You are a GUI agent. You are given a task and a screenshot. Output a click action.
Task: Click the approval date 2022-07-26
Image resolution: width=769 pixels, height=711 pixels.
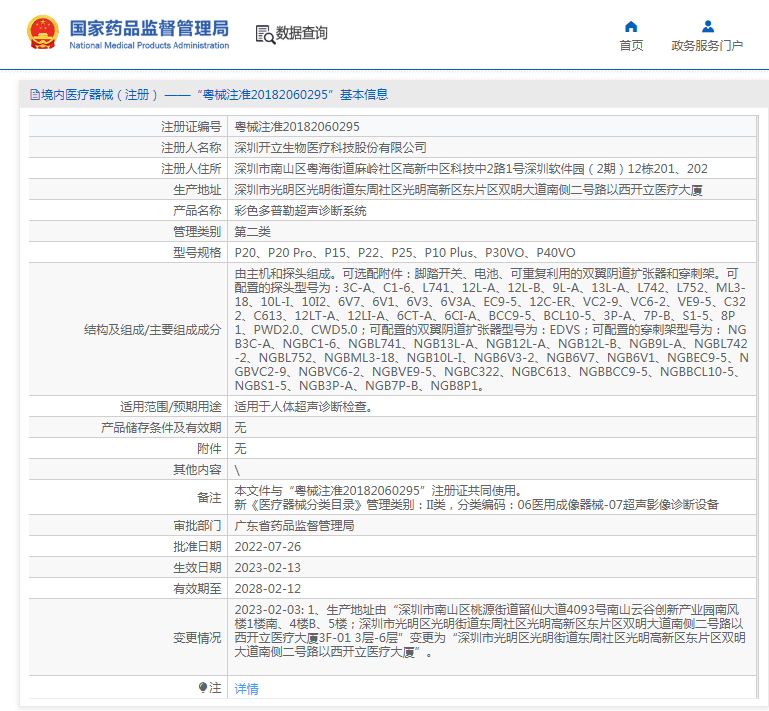click(x=267, y=547)
